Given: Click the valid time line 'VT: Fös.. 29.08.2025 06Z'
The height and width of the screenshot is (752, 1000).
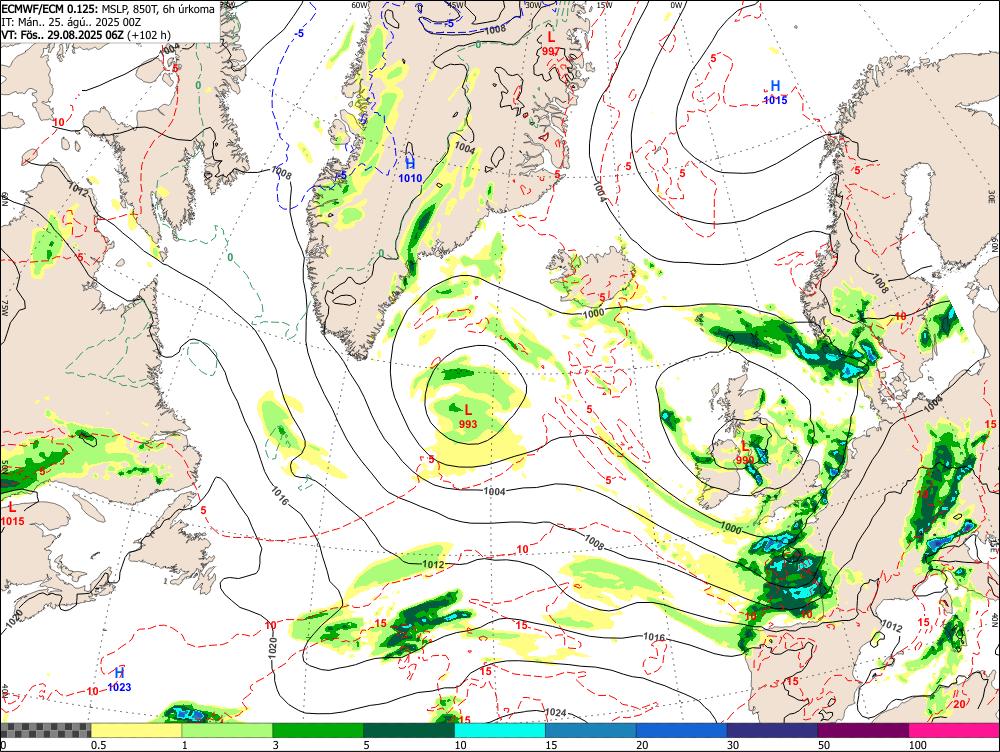Looking at the screenshot, I should 62,34.
